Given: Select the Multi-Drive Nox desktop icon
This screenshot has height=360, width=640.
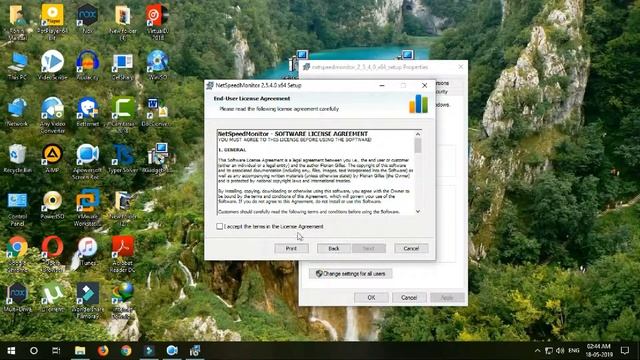Looking at the screenshot, I should [17, 298].
